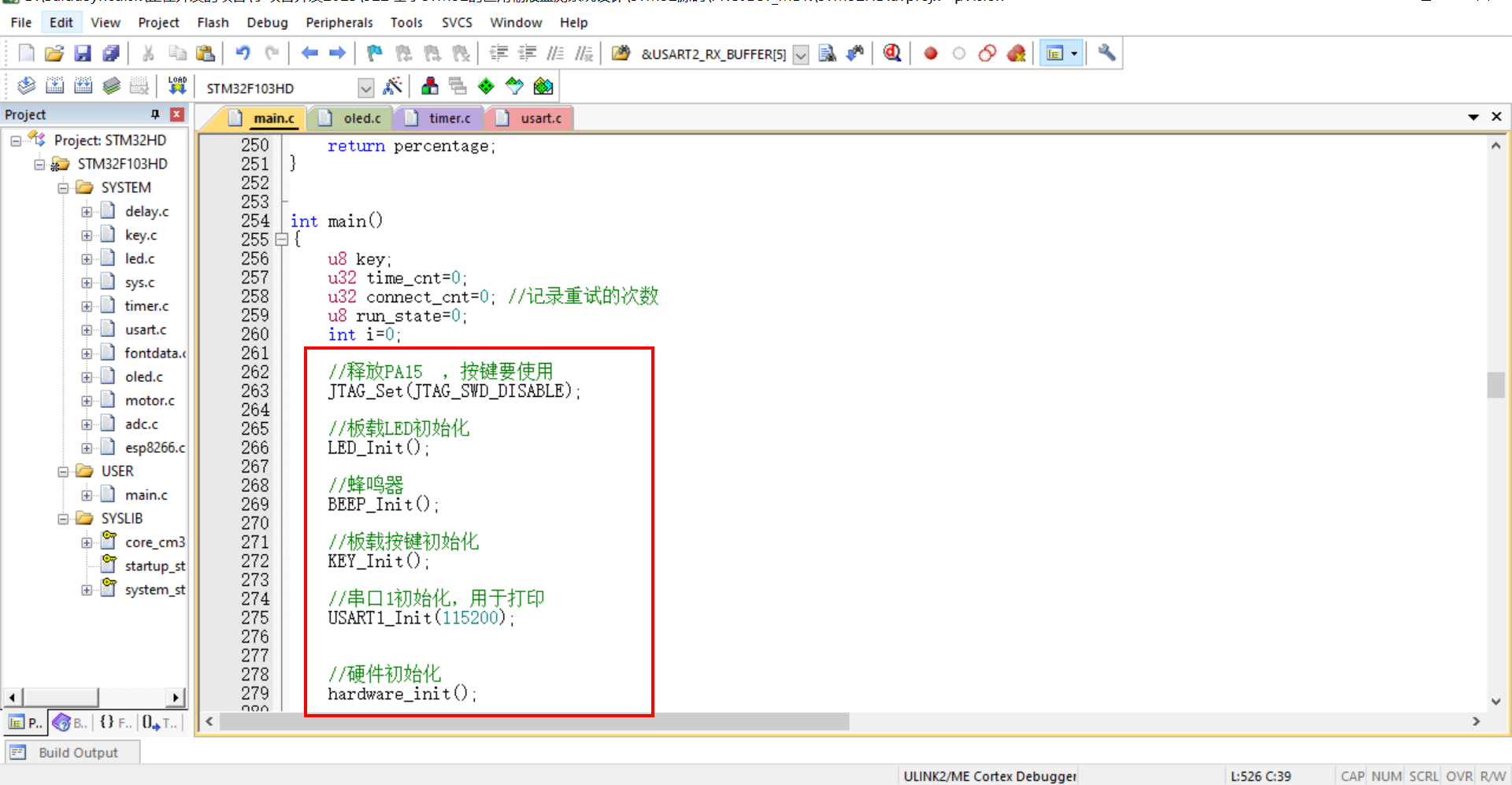Open the File menu
Viewport: 1512px width, 785px height.
pos(21,22)
